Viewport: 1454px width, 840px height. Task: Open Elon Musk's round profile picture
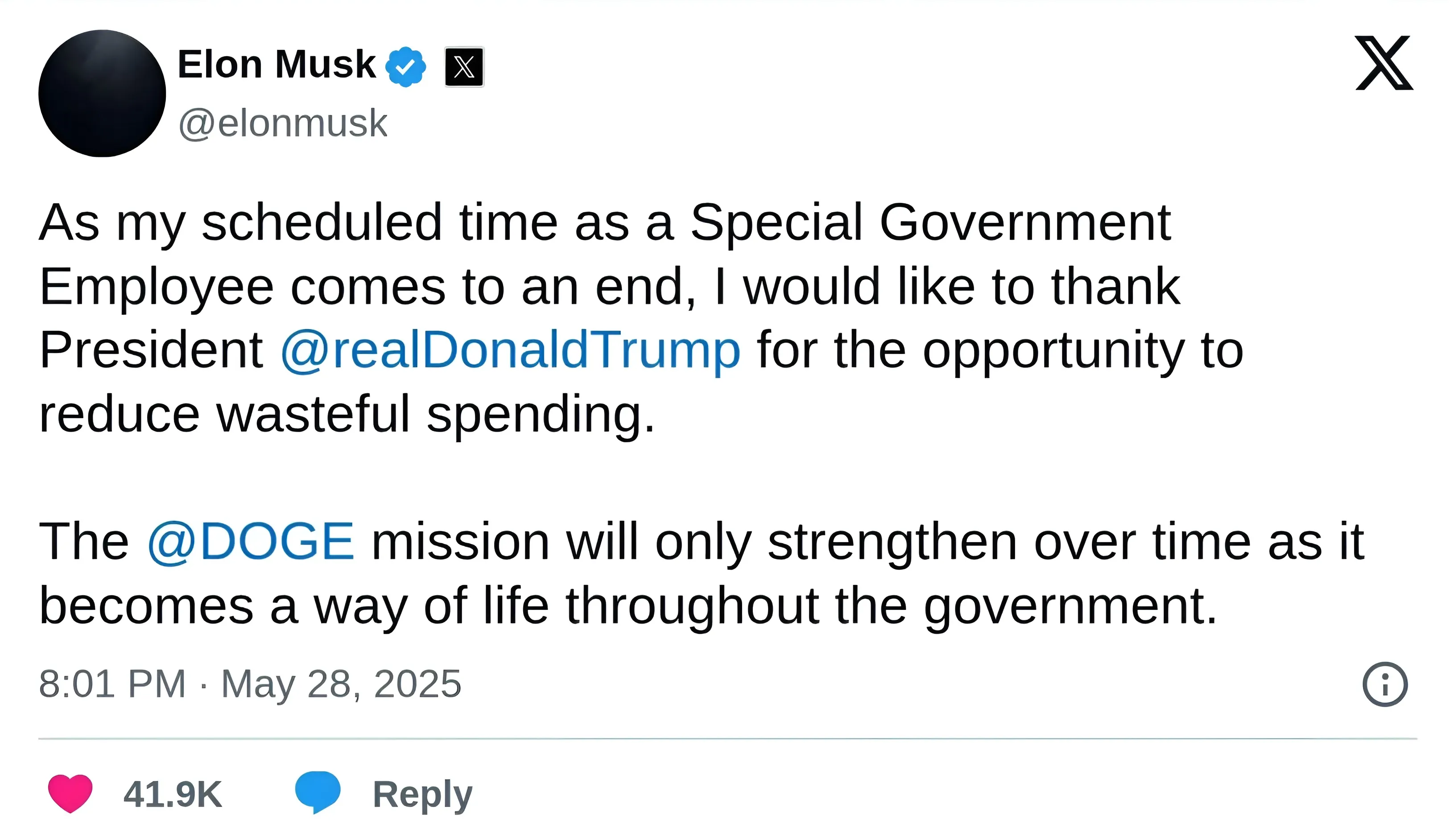pos(102,94)
